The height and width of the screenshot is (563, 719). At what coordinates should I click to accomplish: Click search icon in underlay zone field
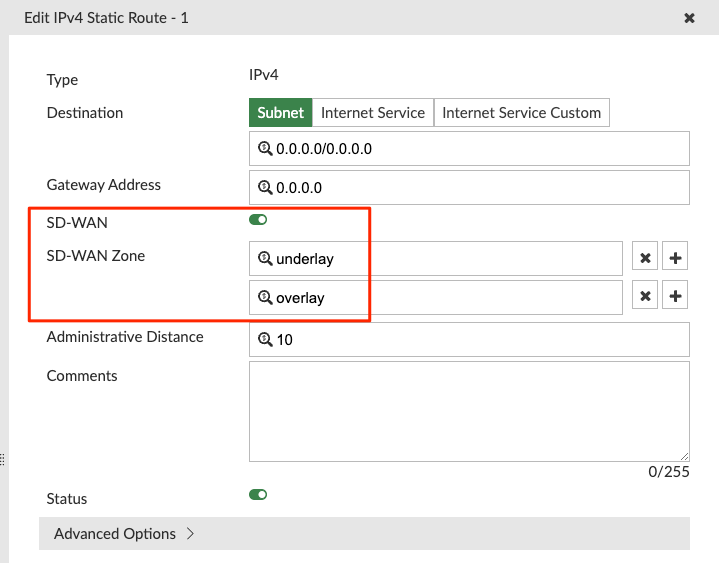265,258
